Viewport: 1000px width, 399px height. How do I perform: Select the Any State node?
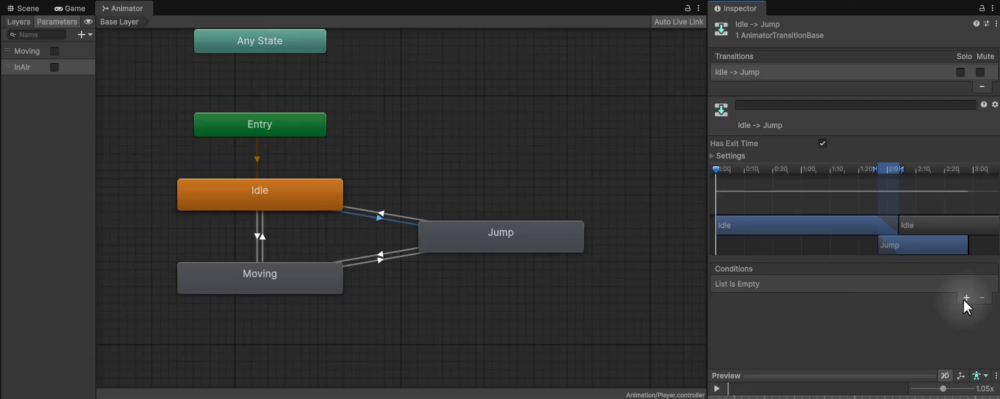point(260,41)
